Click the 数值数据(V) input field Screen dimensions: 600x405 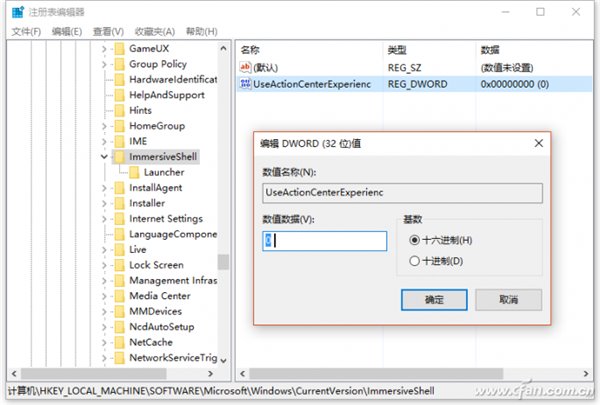click(x=324, y=241)
